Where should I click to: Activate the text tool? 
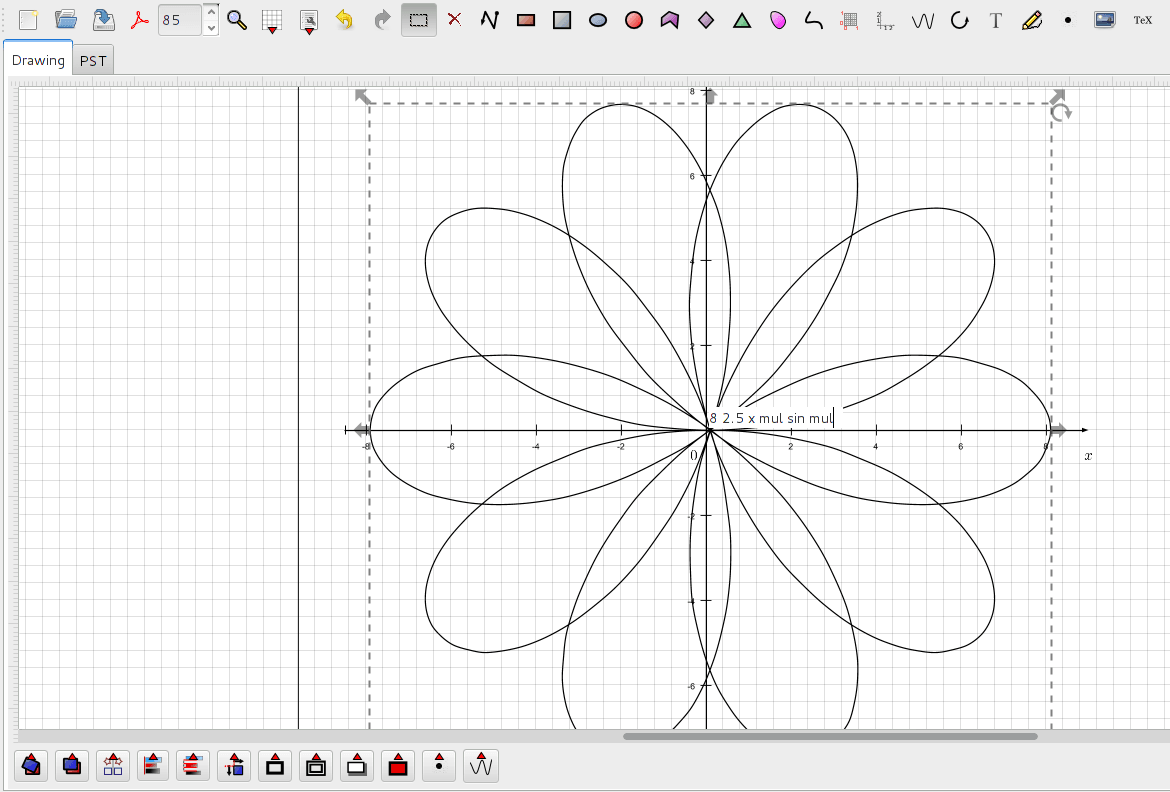(995, 20)
